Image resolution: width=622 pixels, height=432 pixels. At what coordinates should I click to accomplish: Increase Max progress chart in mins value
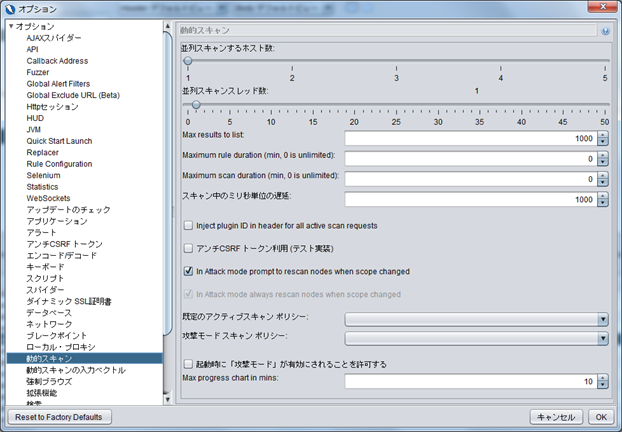[x=603, y=378]
